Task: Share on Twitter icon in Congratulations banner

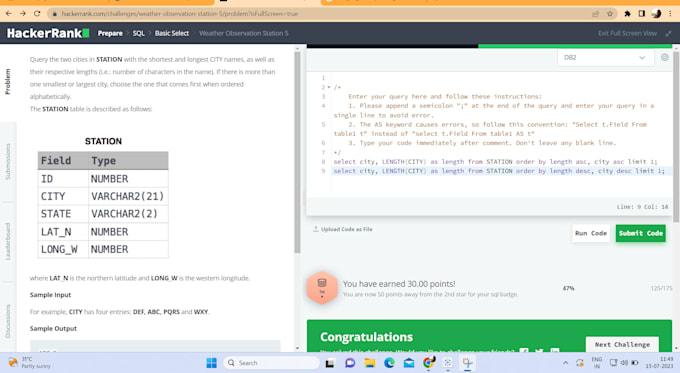Action: pyautogui.click(x=539, y=350)
